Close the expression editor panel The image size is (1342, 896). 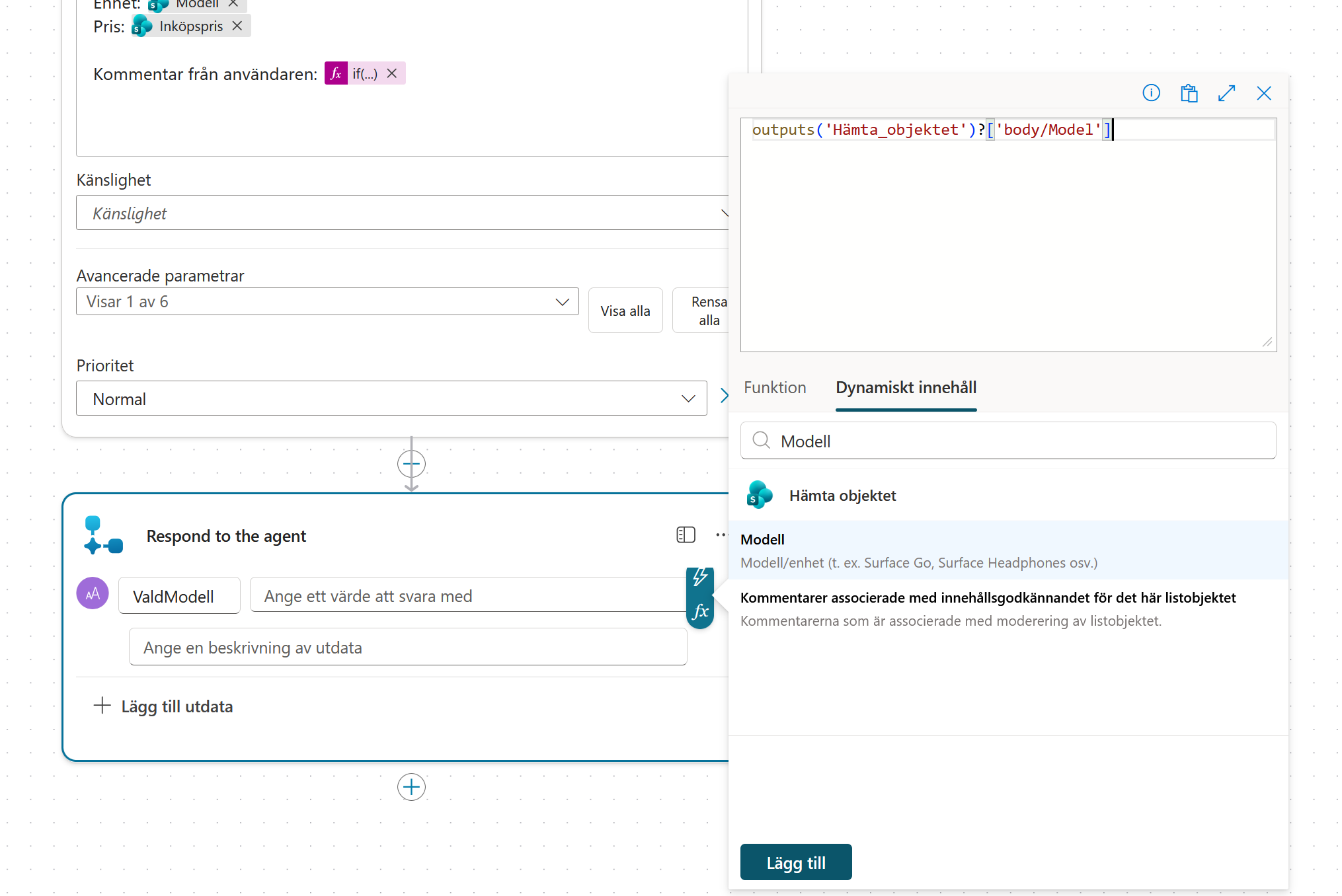click(x=1264, y=93)
